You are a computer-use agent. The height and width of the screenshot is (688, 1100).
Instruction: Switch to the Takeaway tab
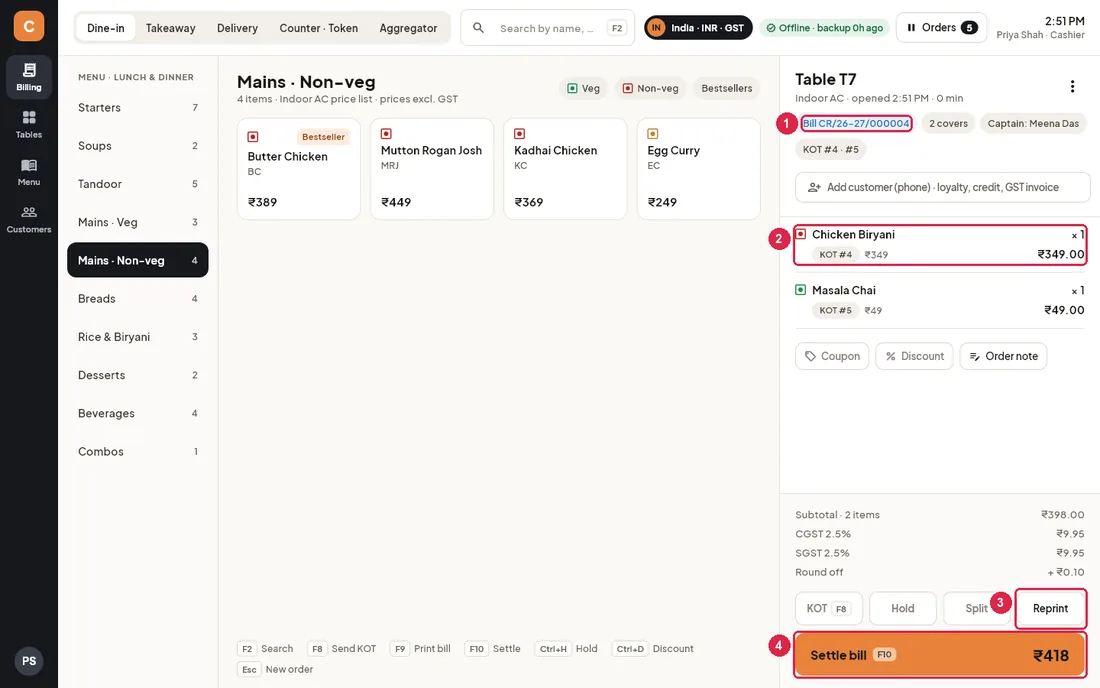pos(170,28)
